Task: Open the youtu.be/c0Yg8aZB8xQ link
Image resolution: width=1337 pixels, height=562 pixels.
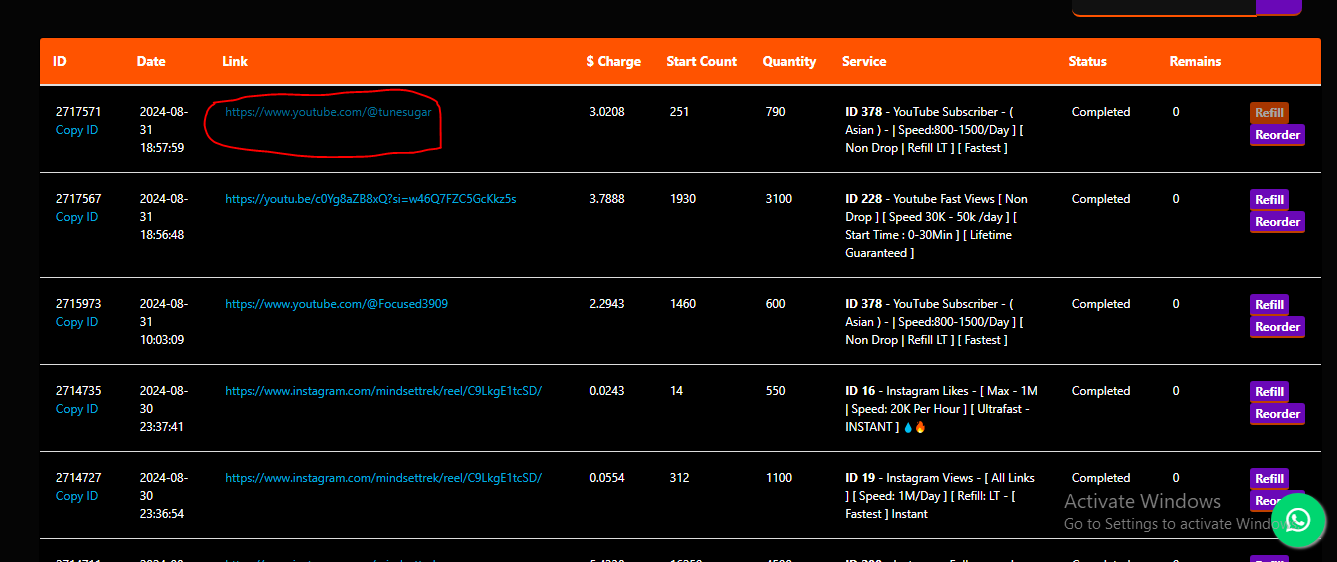Action: pyautogui.click(x=371, y=199)
